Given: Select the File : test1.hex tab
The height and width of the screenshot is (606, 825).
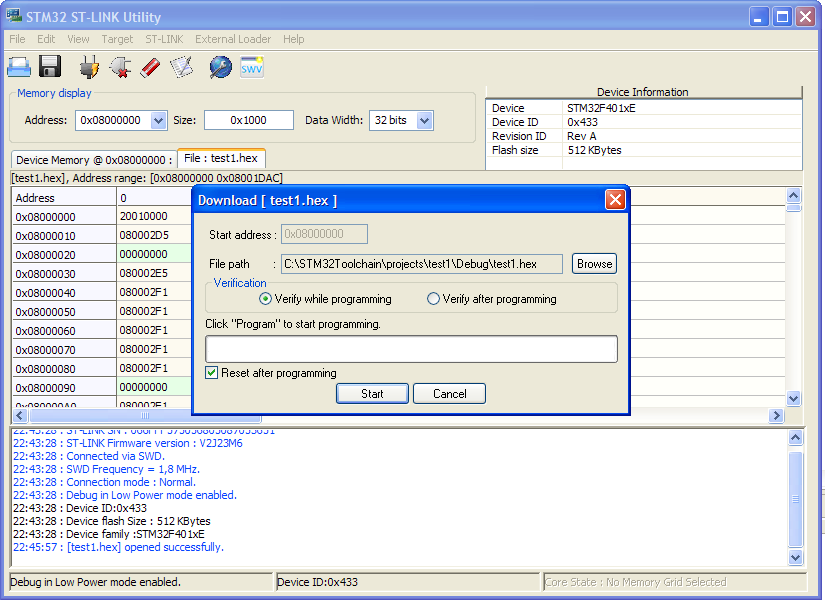Looking at the screenshot, I should click(221, 158).
